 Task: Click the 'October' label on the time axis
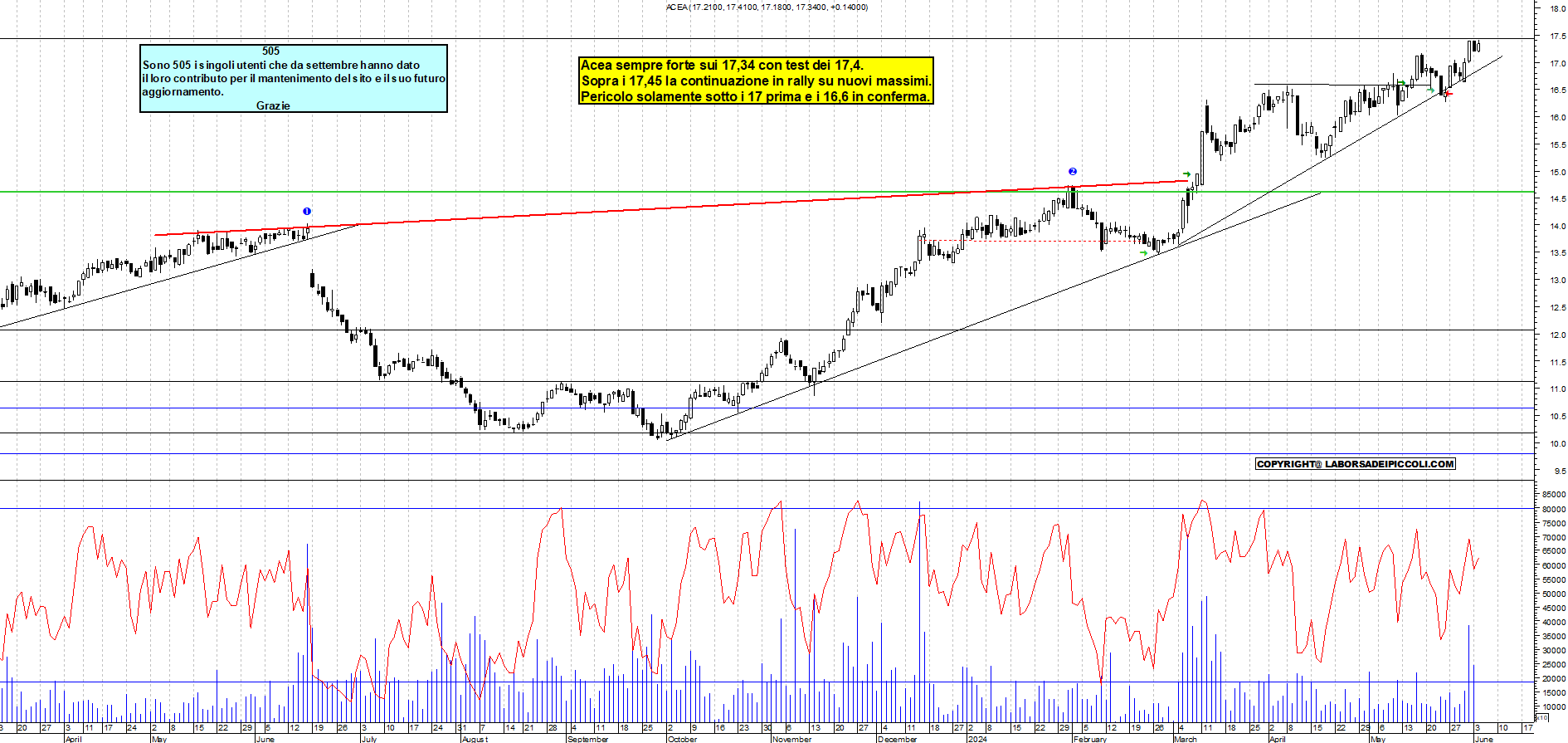click(x=683, y=739)
